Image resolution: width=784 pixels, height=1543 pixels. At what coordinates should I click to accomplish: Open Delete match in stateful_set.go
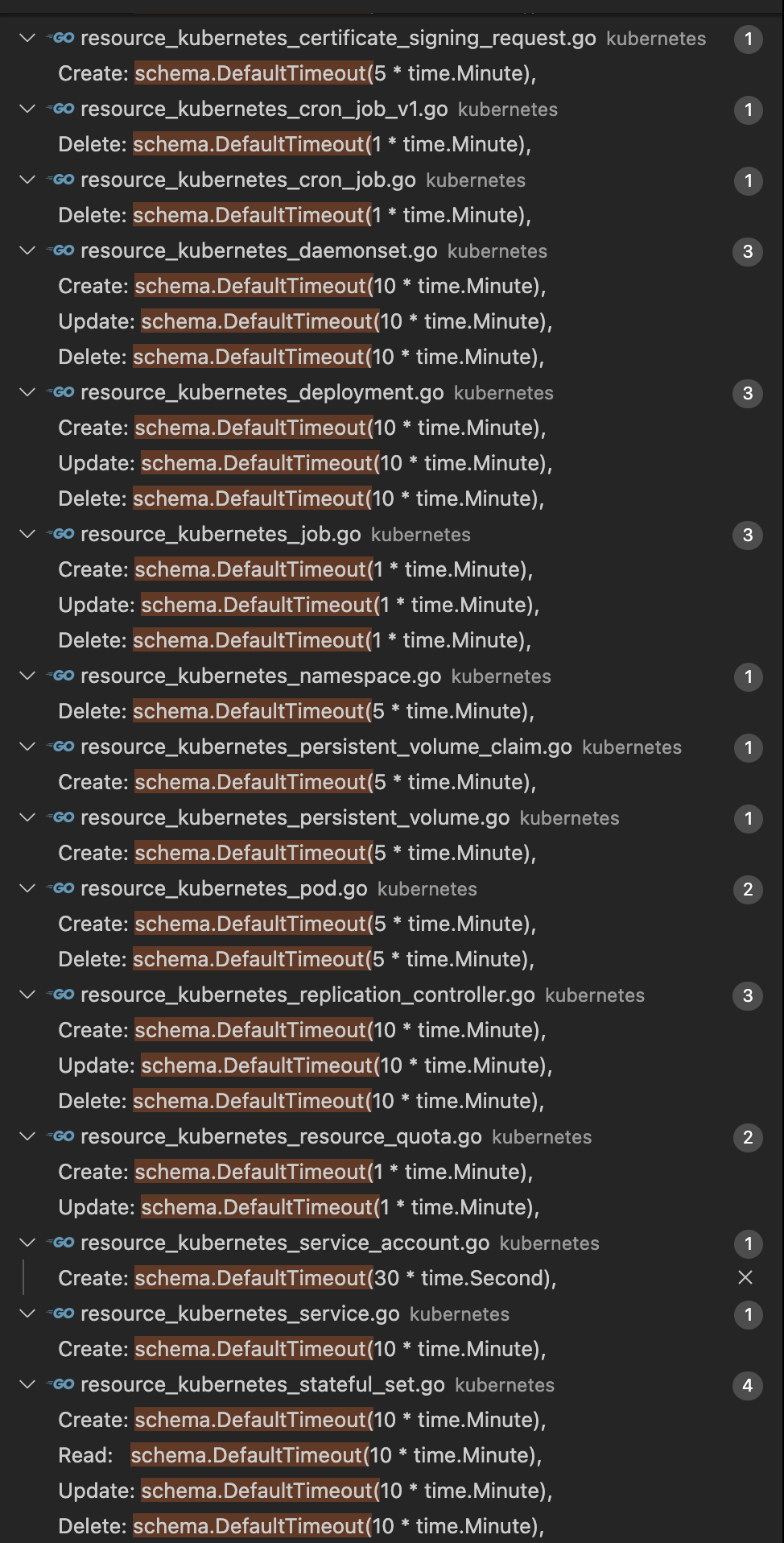click(301, 1526)
